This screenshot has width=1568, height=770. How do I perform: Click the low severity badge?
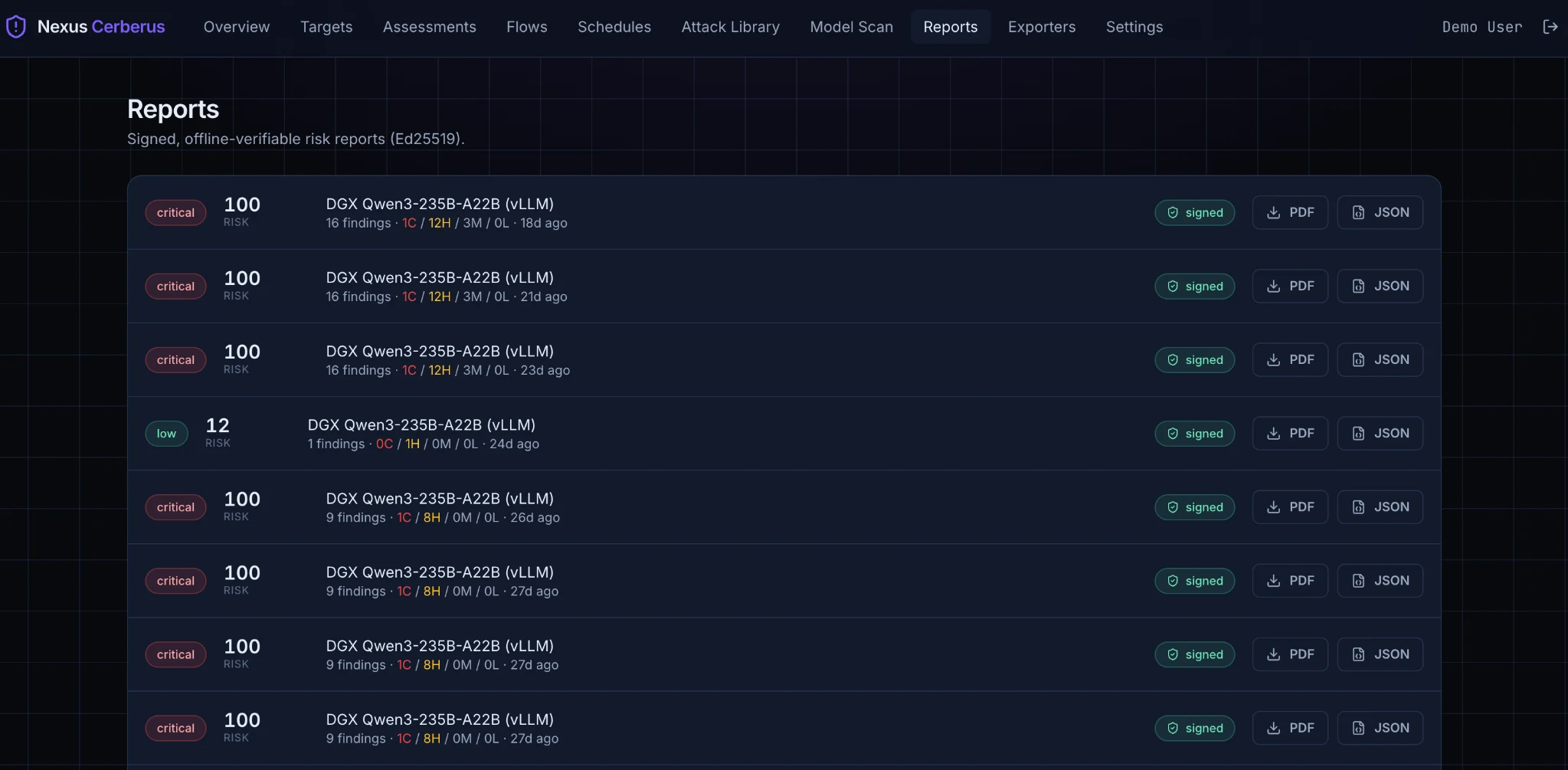pyautogui.click(x=166, y=433)
